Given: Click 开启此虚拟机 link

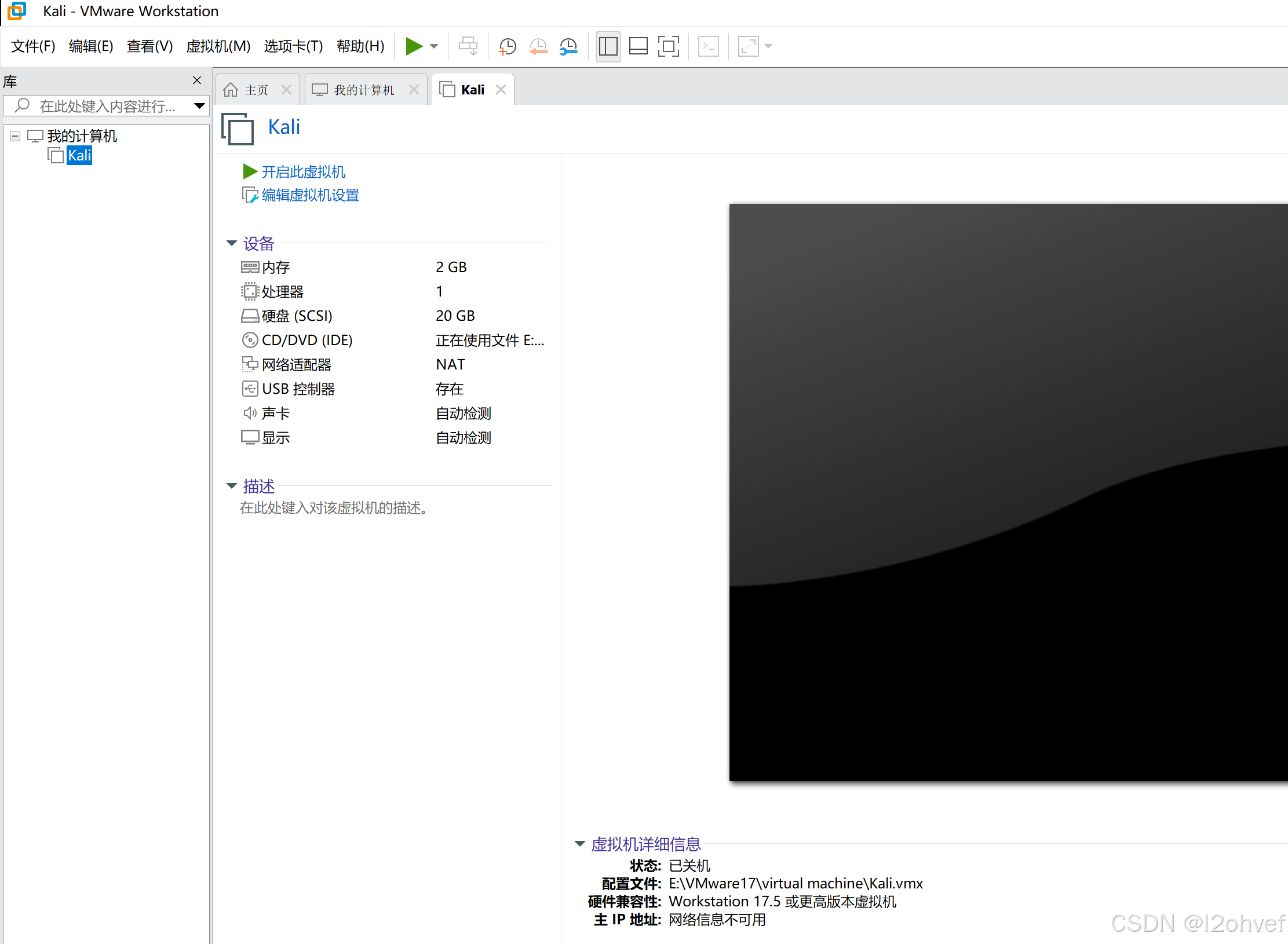Looking at the screenshot, I should click(x=303, y=172).
